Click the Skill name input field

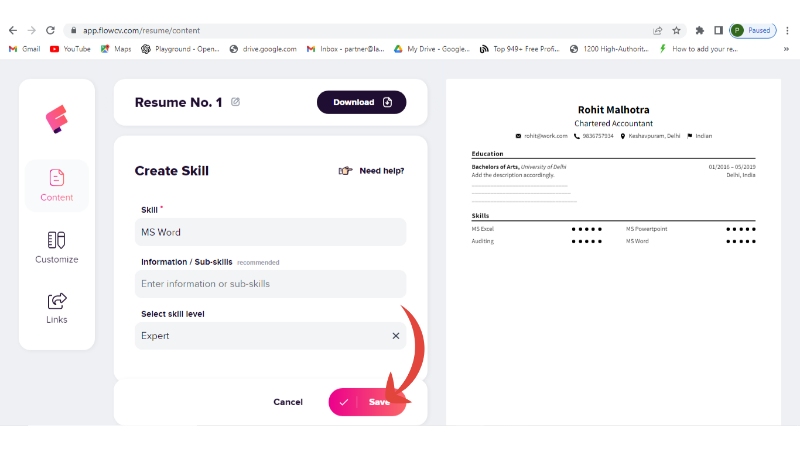270,232
